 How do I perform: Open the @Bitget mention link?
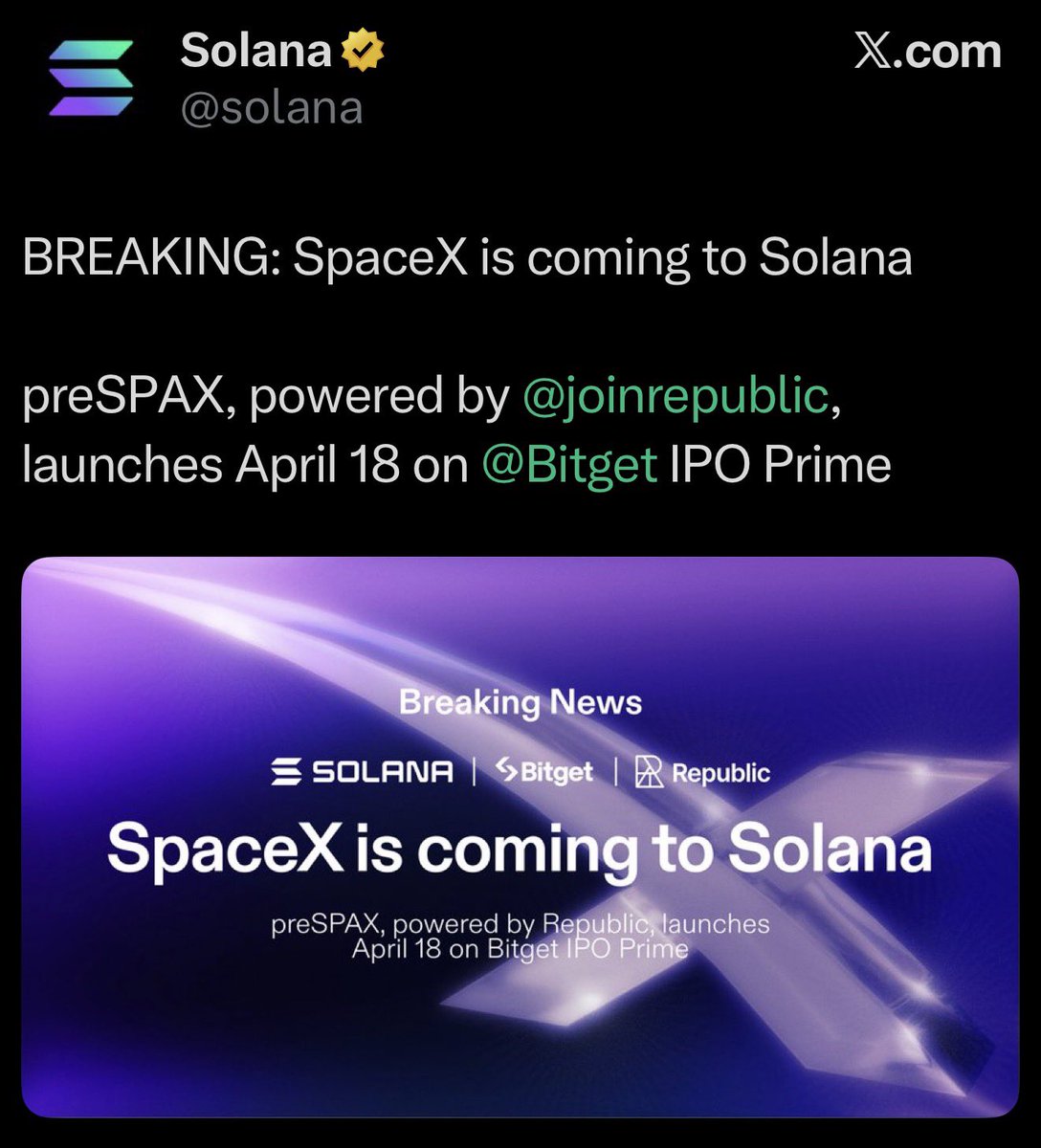(x=569, y=465)
